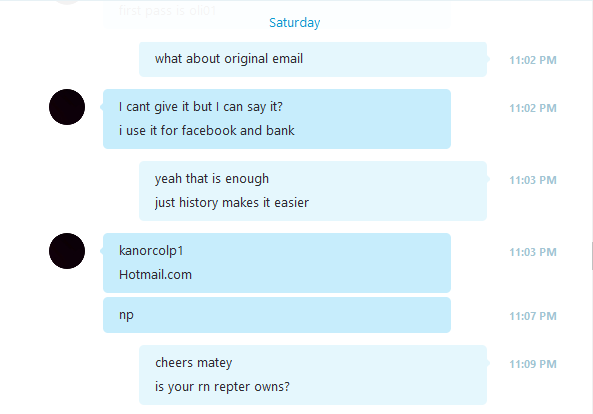Click the 'kanorcolp1' message text
Viewport: 593px width, 414px height.
151,251
